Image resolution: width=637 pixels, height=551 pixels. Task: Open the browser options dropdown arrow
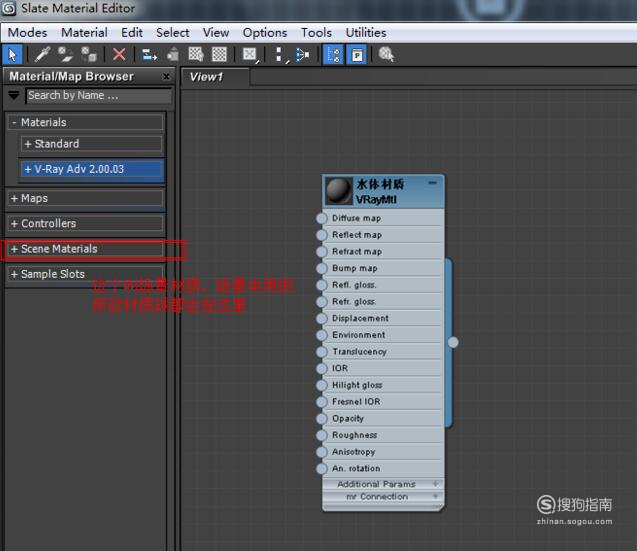tap(14, 95)
